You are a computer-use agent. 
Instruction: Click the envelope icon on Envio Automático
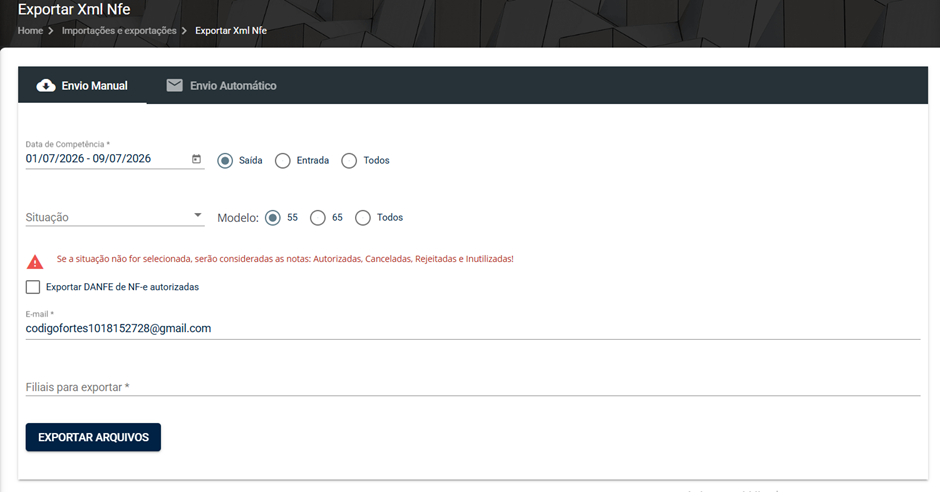[x=174, y=85]
